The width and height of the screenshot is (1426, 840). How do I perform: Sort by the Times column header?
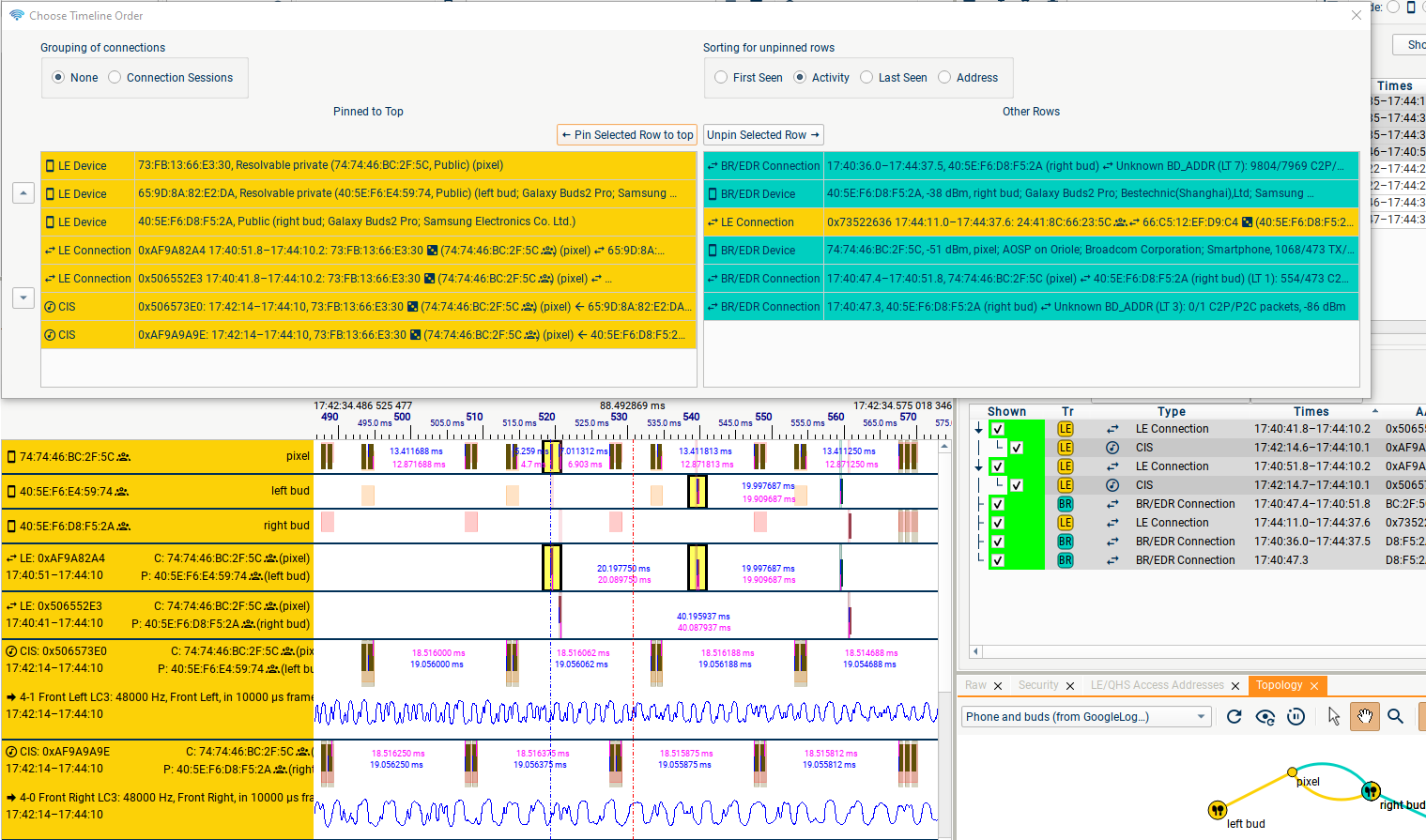click(1311, 411)
